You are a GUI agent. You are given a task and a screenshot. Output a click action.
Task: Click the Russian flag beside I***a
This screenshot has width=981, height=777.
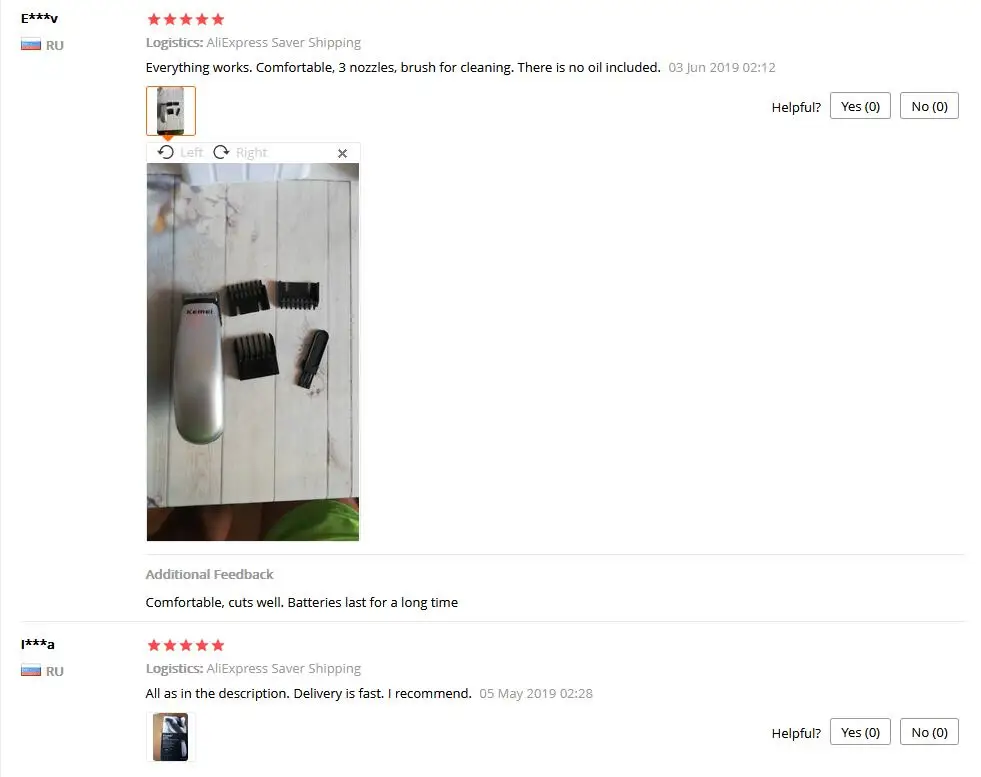pyautogui.click(x=31, y=671)
